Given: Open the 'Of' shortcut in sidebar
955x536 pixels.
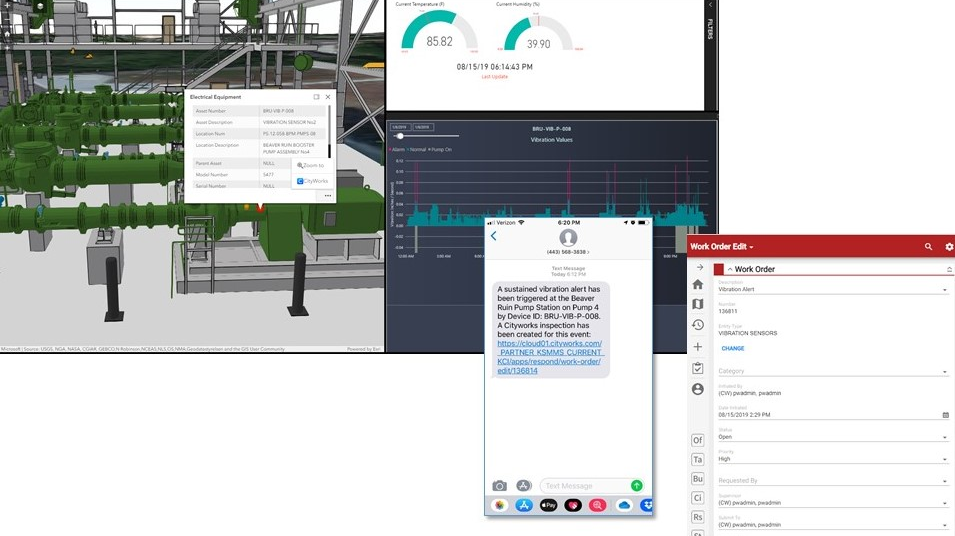Looking at the screenshot, I should click(698, 440).
